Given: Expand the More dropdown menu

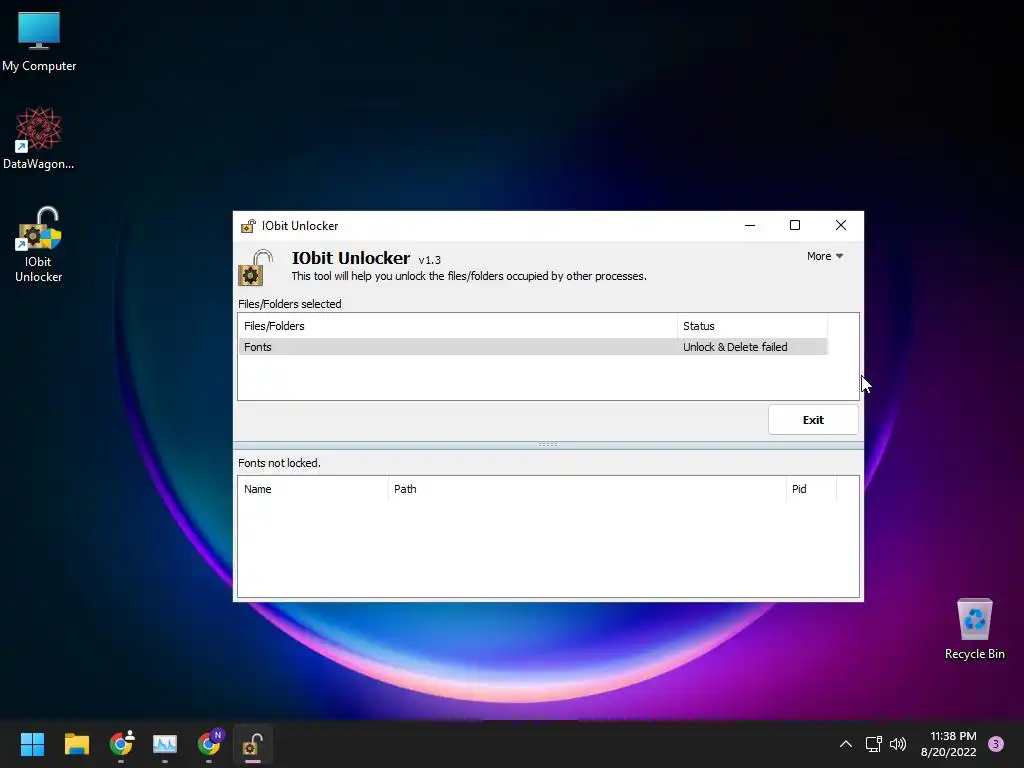Looking at the screenshot, I should 825,257.
